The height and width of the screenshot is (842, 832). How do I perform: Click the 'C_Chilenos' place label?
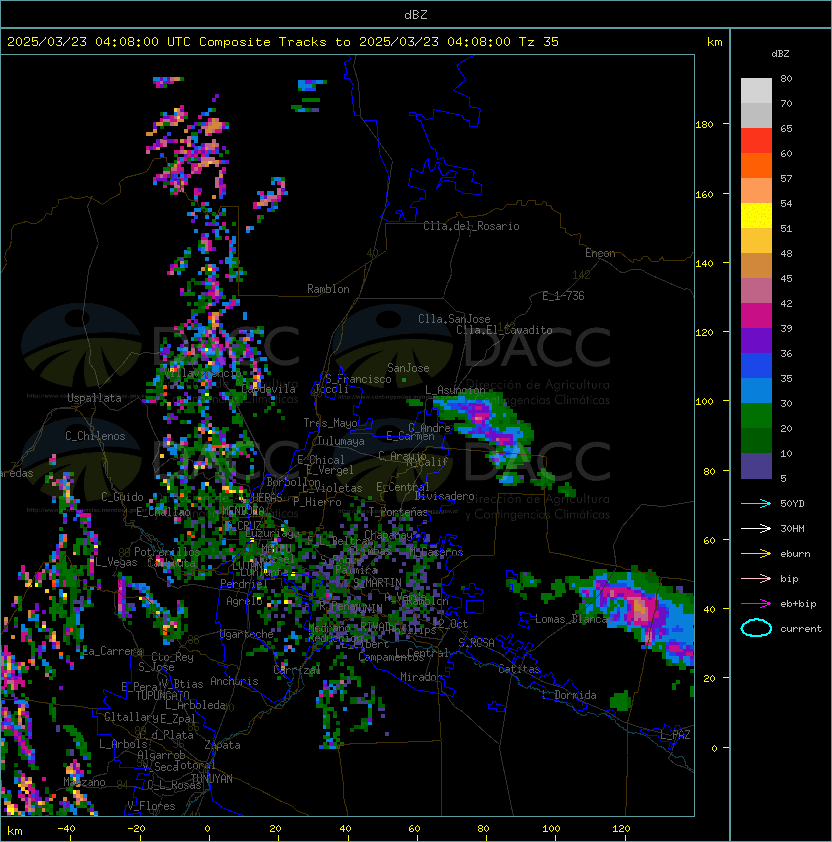tap(95, 436)
